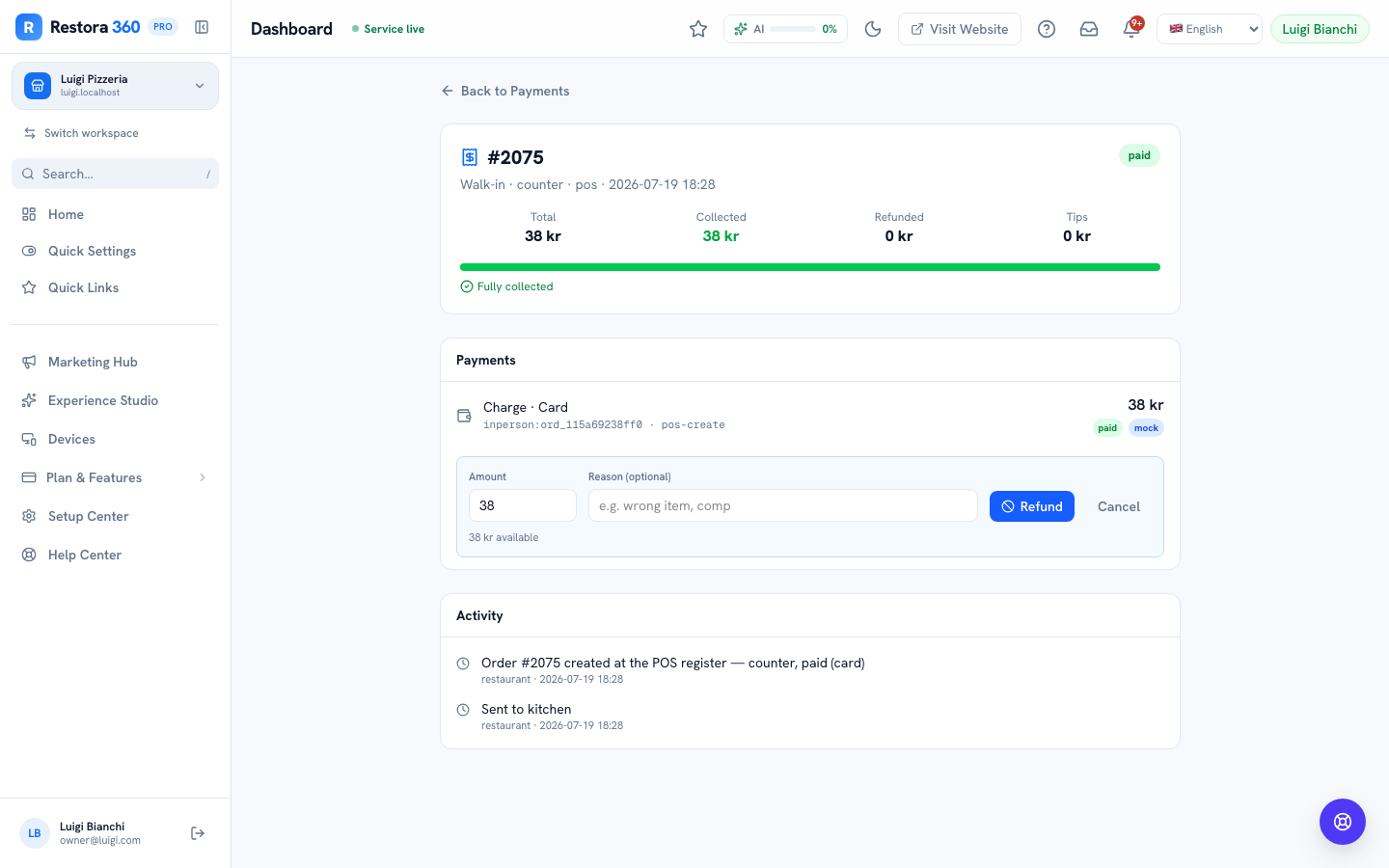Expand Plan & Features chevron
The height and width of the screenshot is (868, 1389).
click(x=203, y=477)
